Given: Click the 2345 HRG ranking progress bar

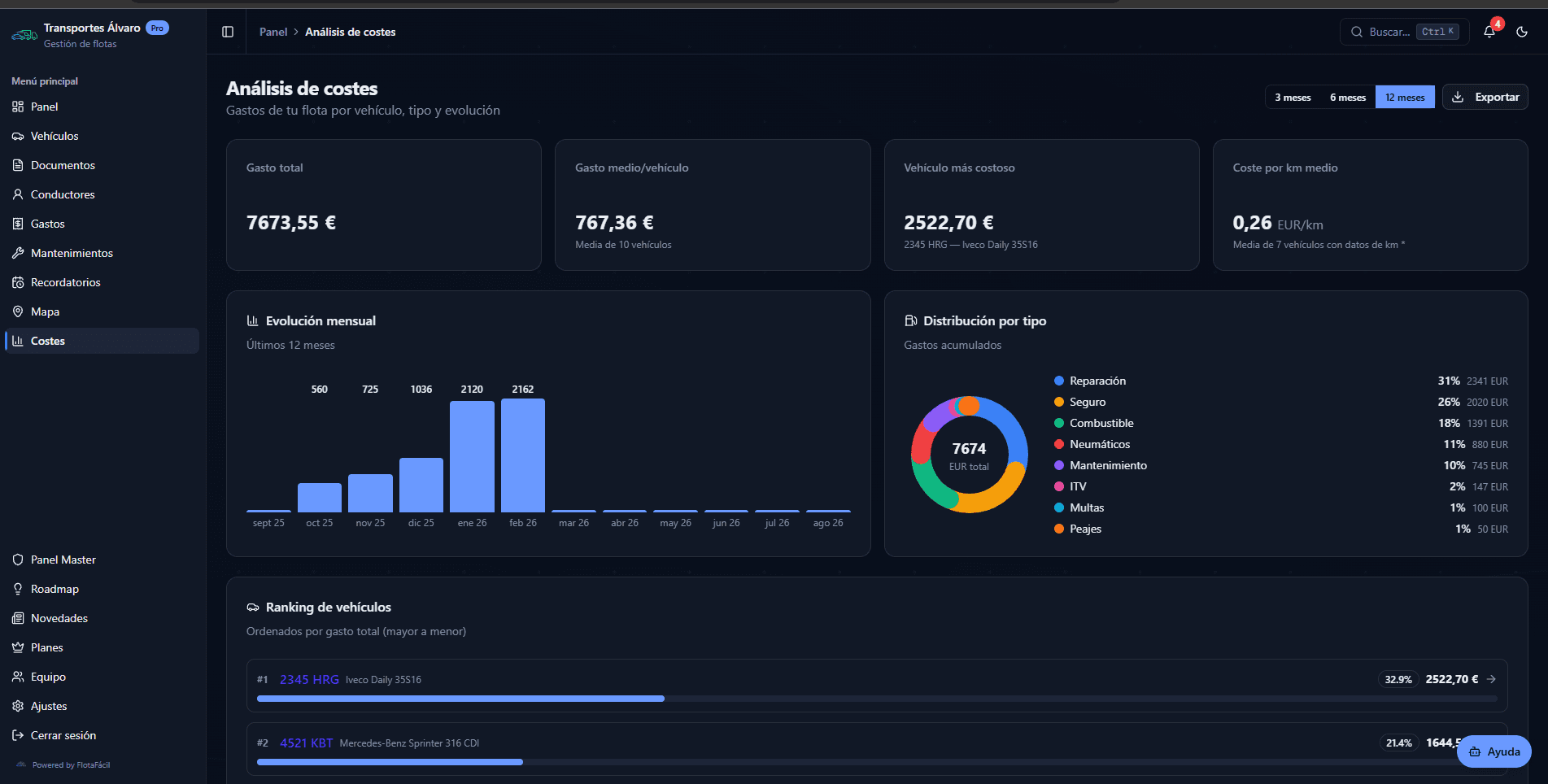Looking at the screenshot, I should (x=877, y=699).
